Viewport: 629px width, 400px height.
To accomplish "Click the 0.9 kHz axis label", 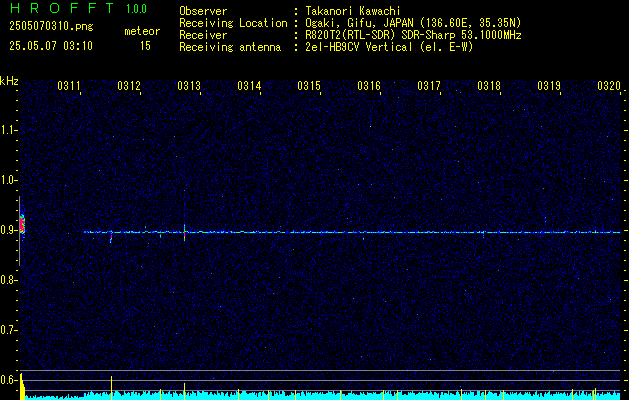I will tap(8, 230).
